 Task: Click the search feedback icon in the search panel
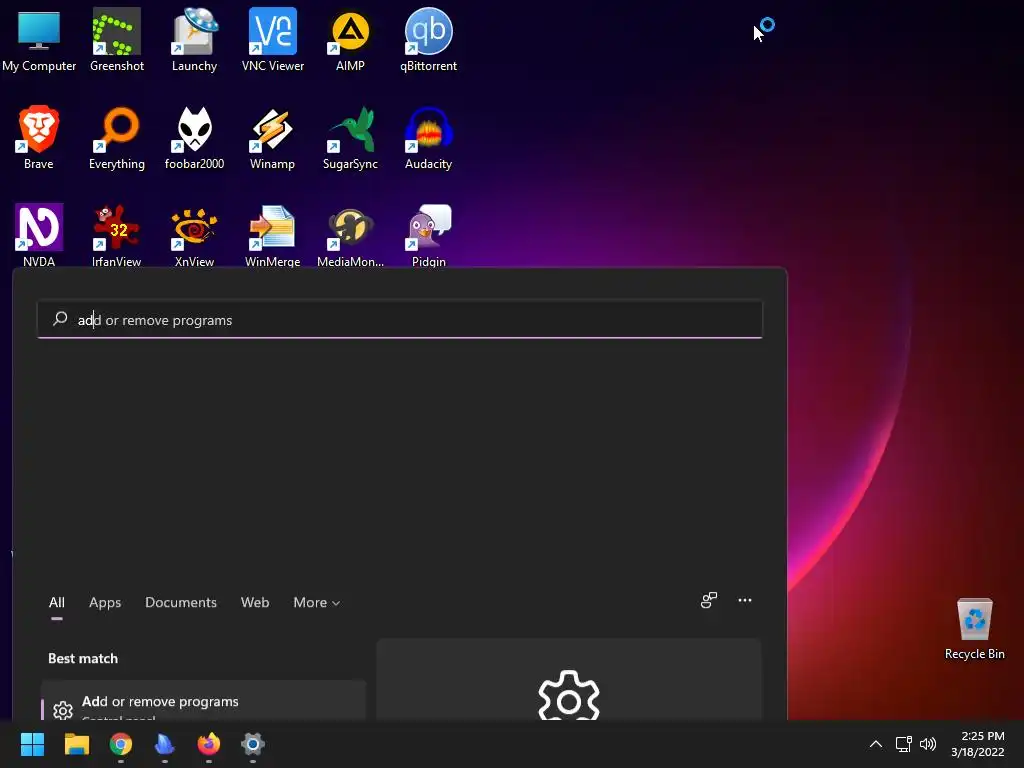pos(709,600)
